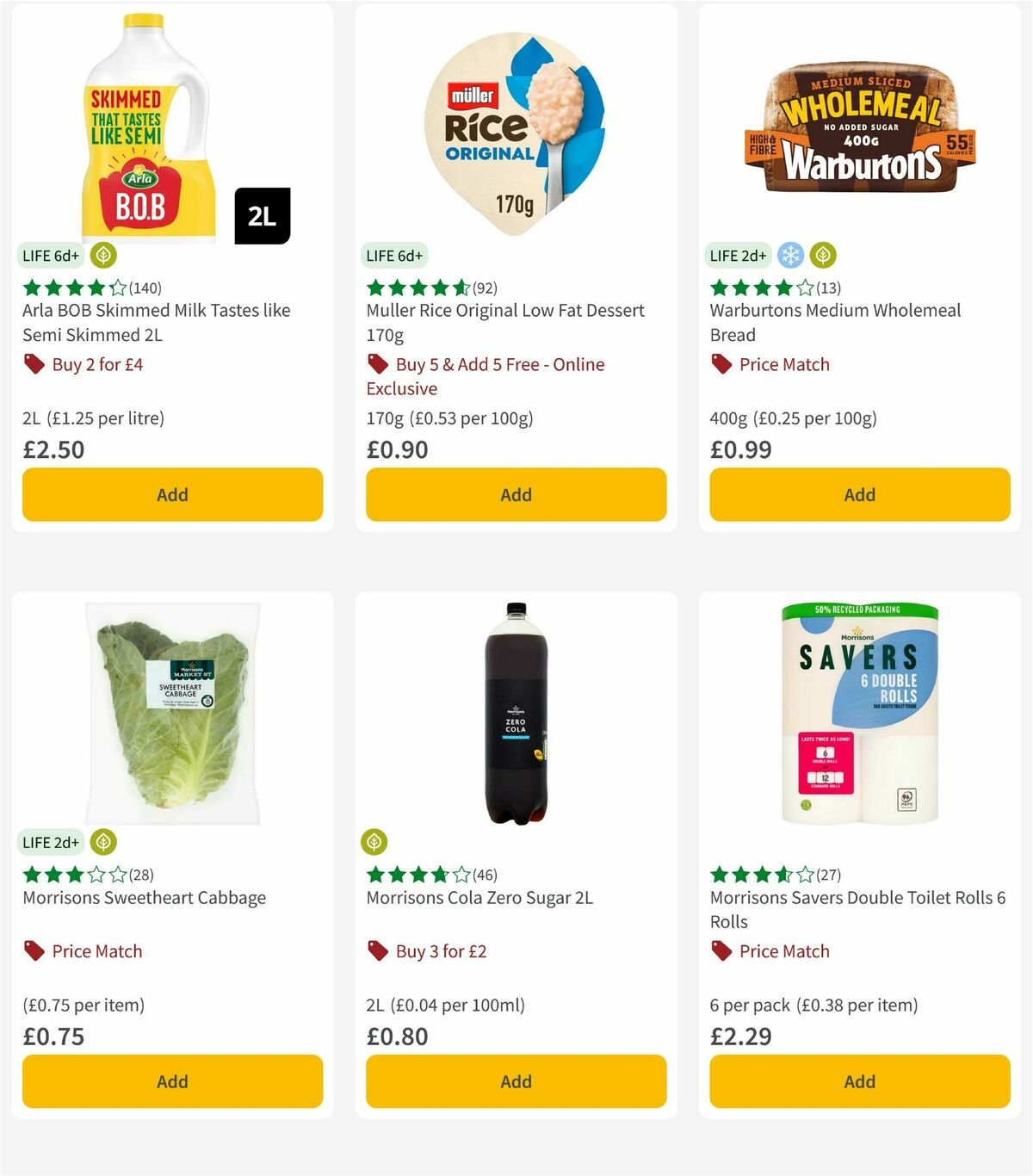This screenshot has width=1033, height=1176.
Task: Click the LIFE 2d+ badge on Warburtons bread
Action: click(x=738, y=256)
